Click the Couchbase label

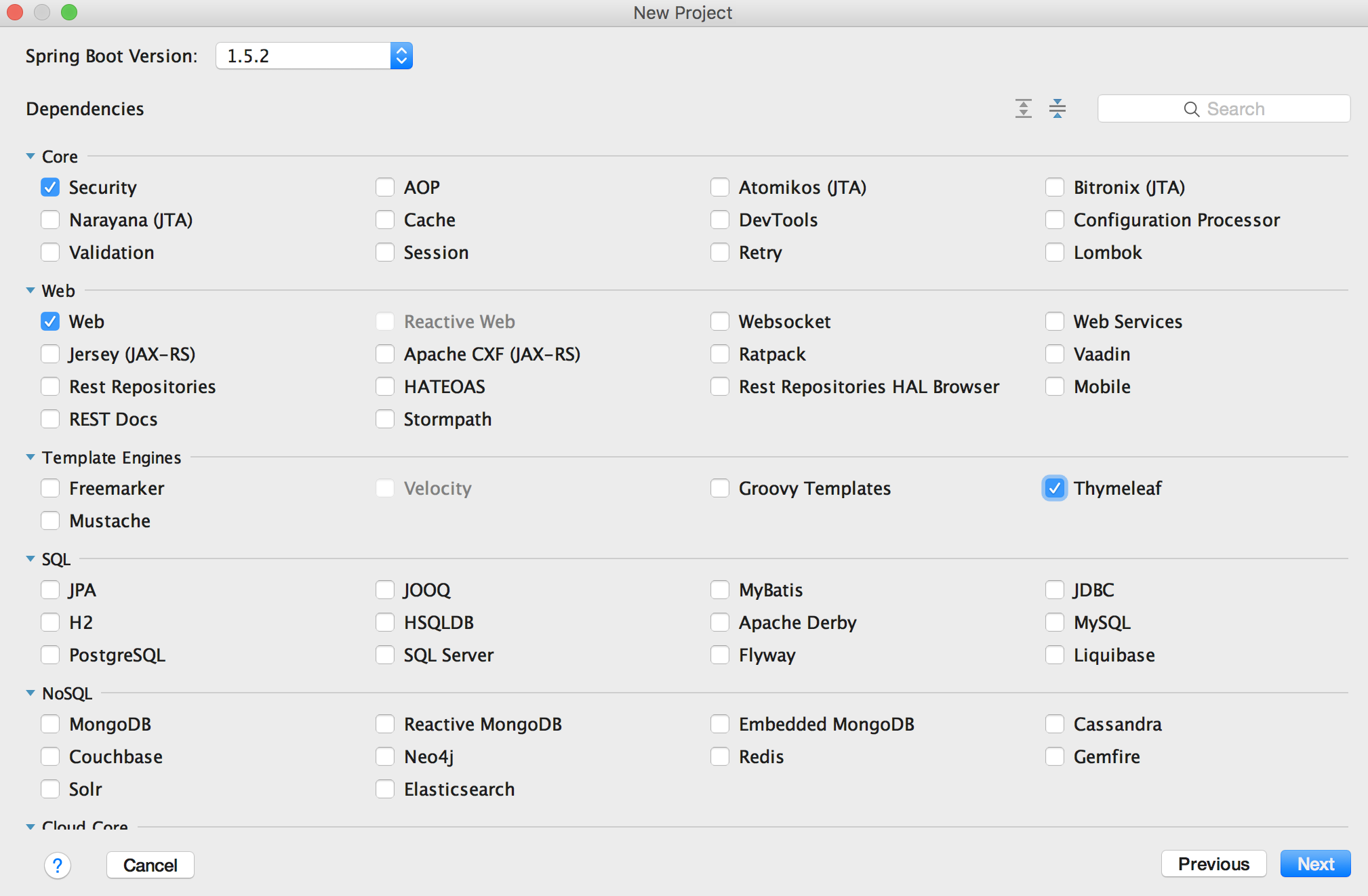tap(116, 756)
